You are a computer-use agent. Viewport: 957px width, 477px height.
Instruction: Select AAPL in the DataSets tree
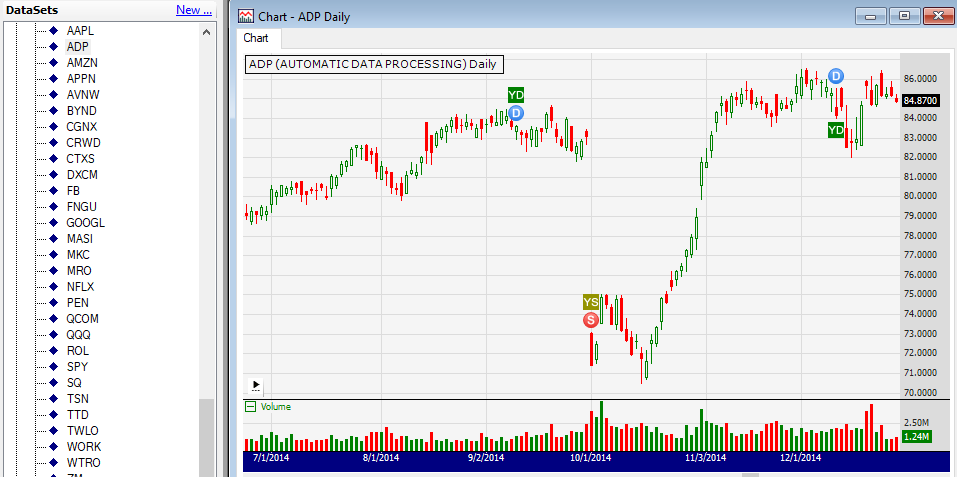click(80, 30)
